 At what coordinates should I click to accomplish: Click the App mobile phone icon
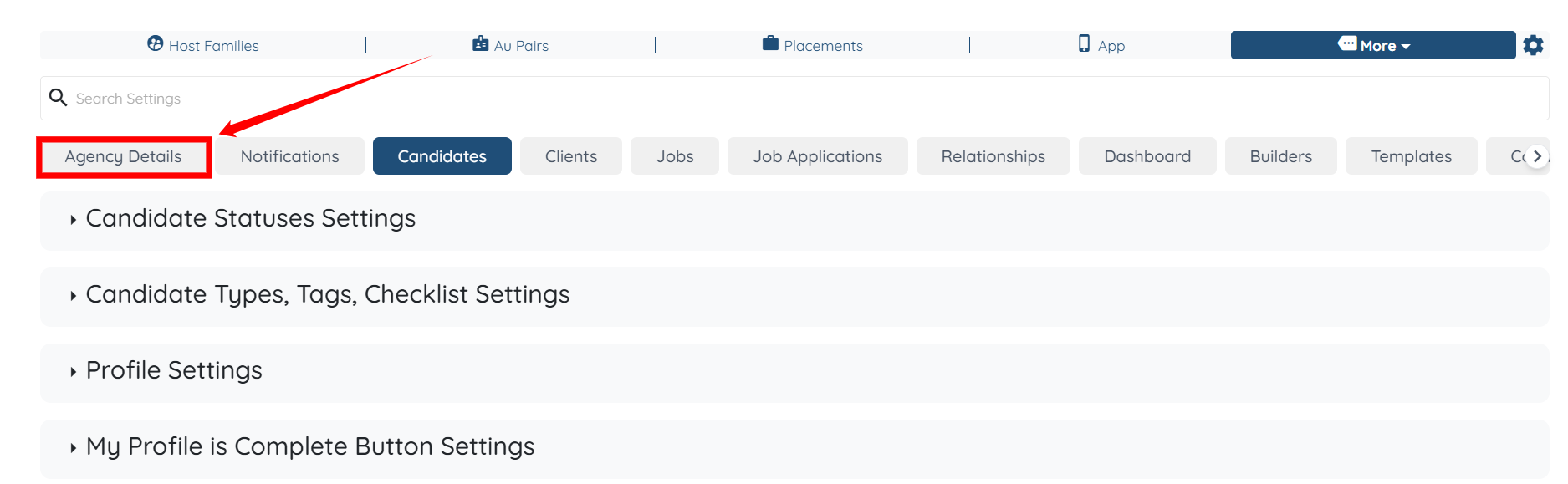[x=1084, y=43]
